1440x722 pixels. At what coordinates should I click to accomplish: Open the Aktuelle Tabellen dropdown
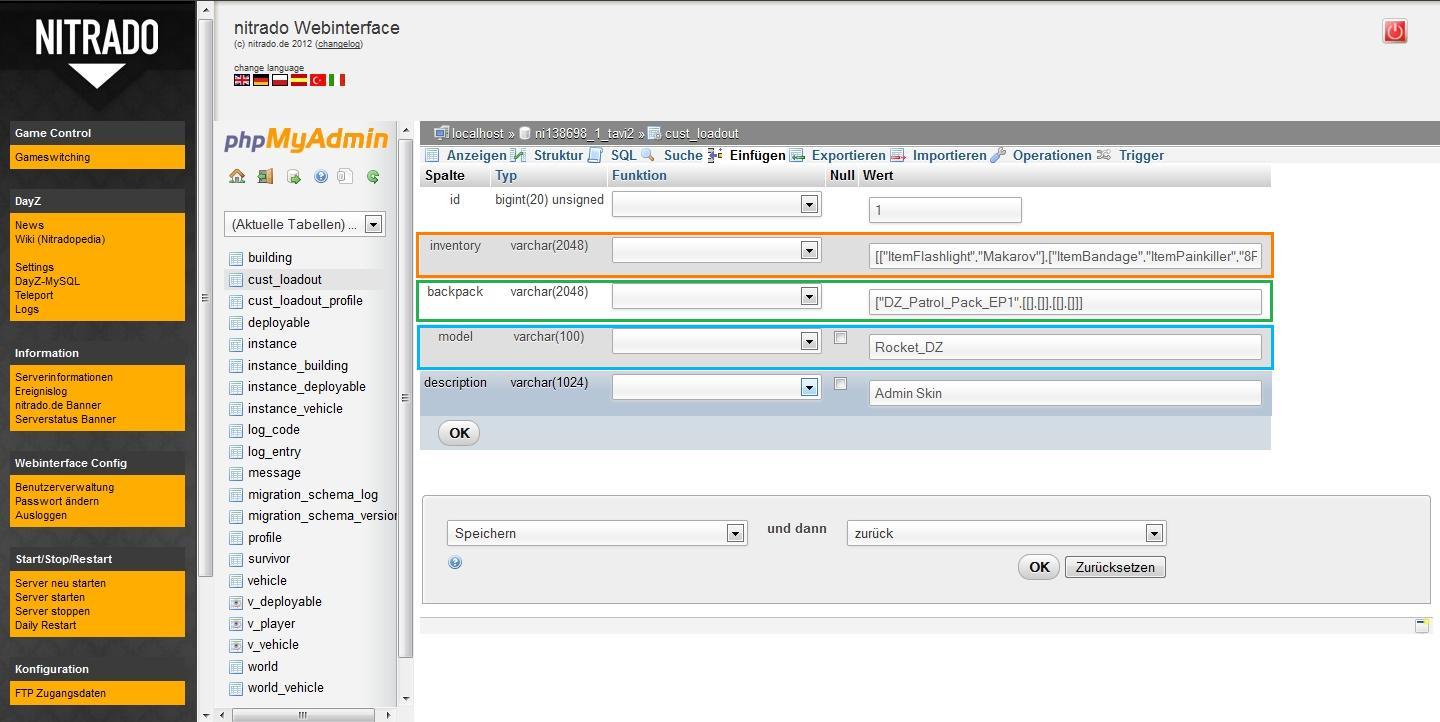point(304,224)
